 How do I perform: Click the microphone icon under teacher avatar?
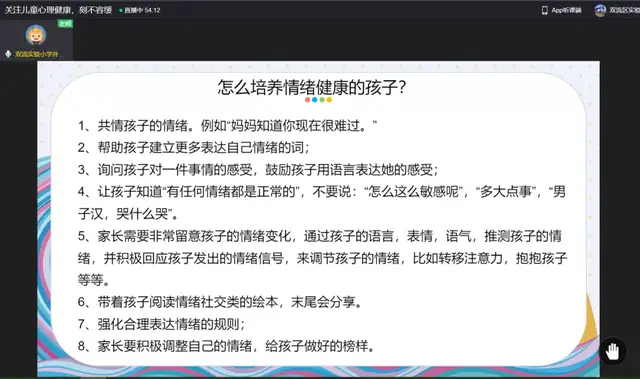8,54
